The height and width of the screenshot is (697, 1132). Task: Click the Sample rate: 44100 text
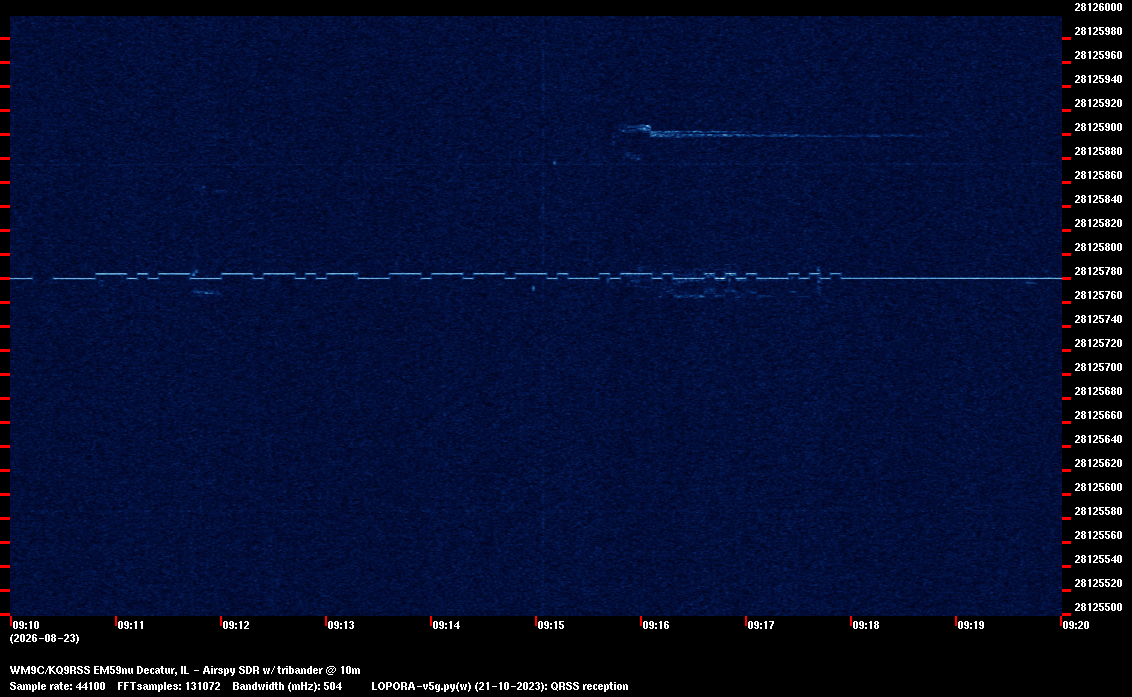(x=57, y=686)
